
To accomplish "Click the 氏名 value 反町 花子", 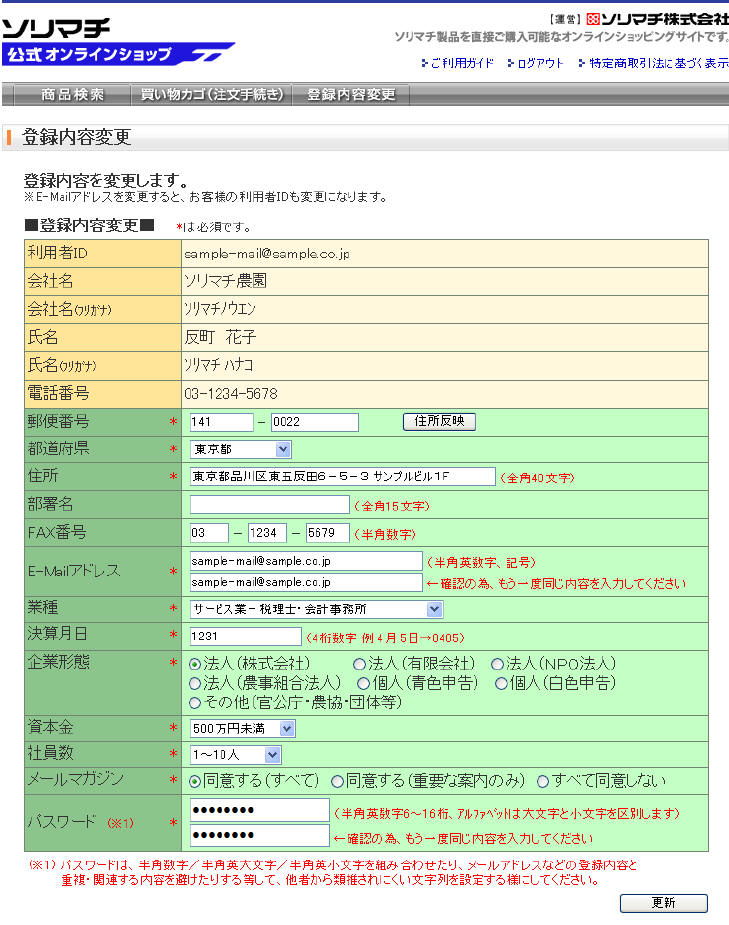I will pos(220,337).
